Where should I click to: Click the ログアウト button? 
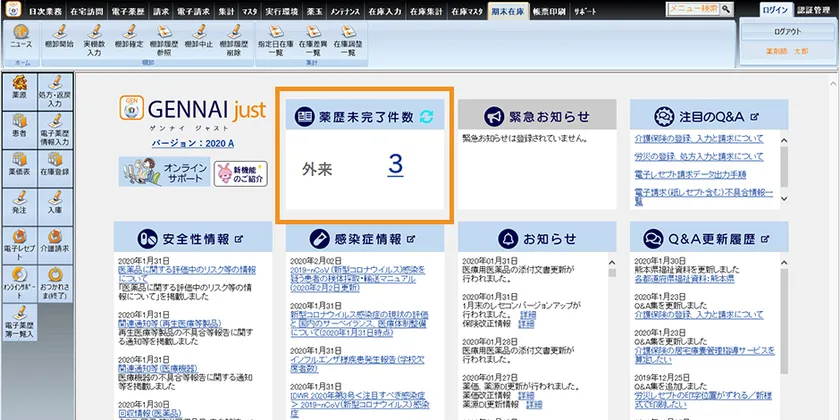tap(786, 32)
